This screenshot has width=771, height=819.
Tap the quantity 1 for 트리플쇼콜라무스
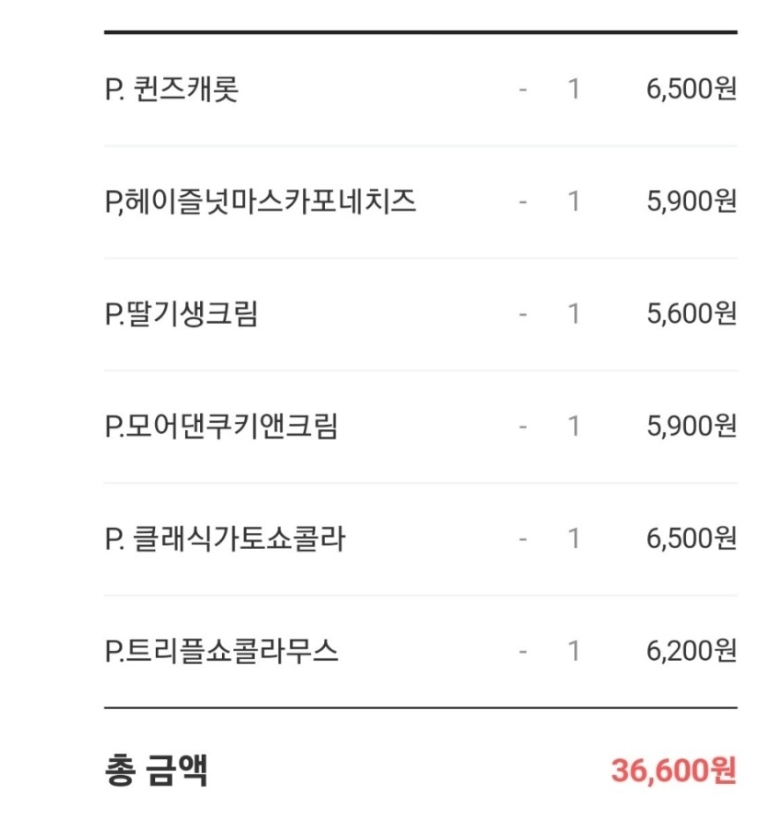[x=574, y=652]
